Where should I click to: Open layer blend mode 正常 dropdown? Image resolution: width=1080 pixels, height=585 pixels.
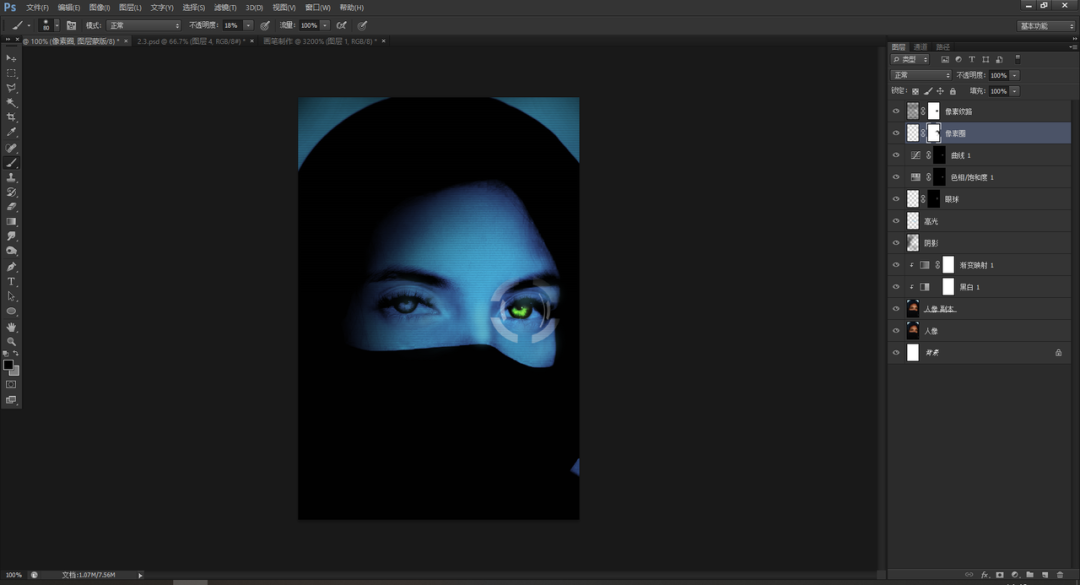coord(921,75)
